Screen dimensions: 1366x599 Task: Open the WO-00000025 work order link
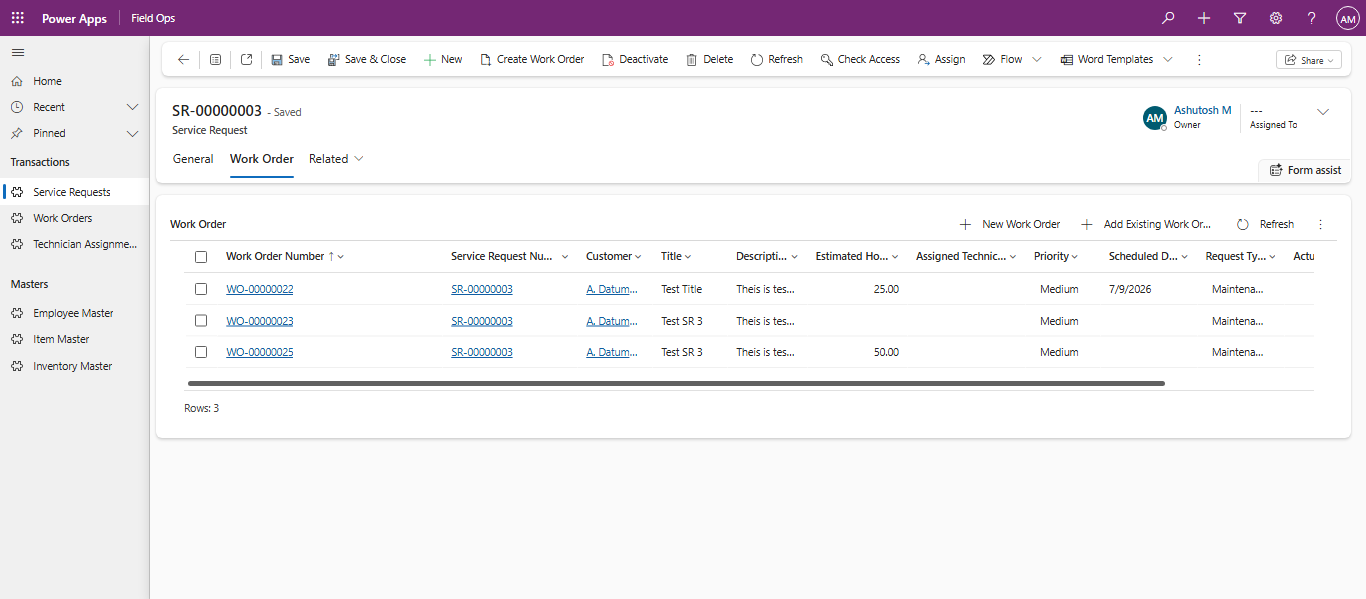[260, 352]
